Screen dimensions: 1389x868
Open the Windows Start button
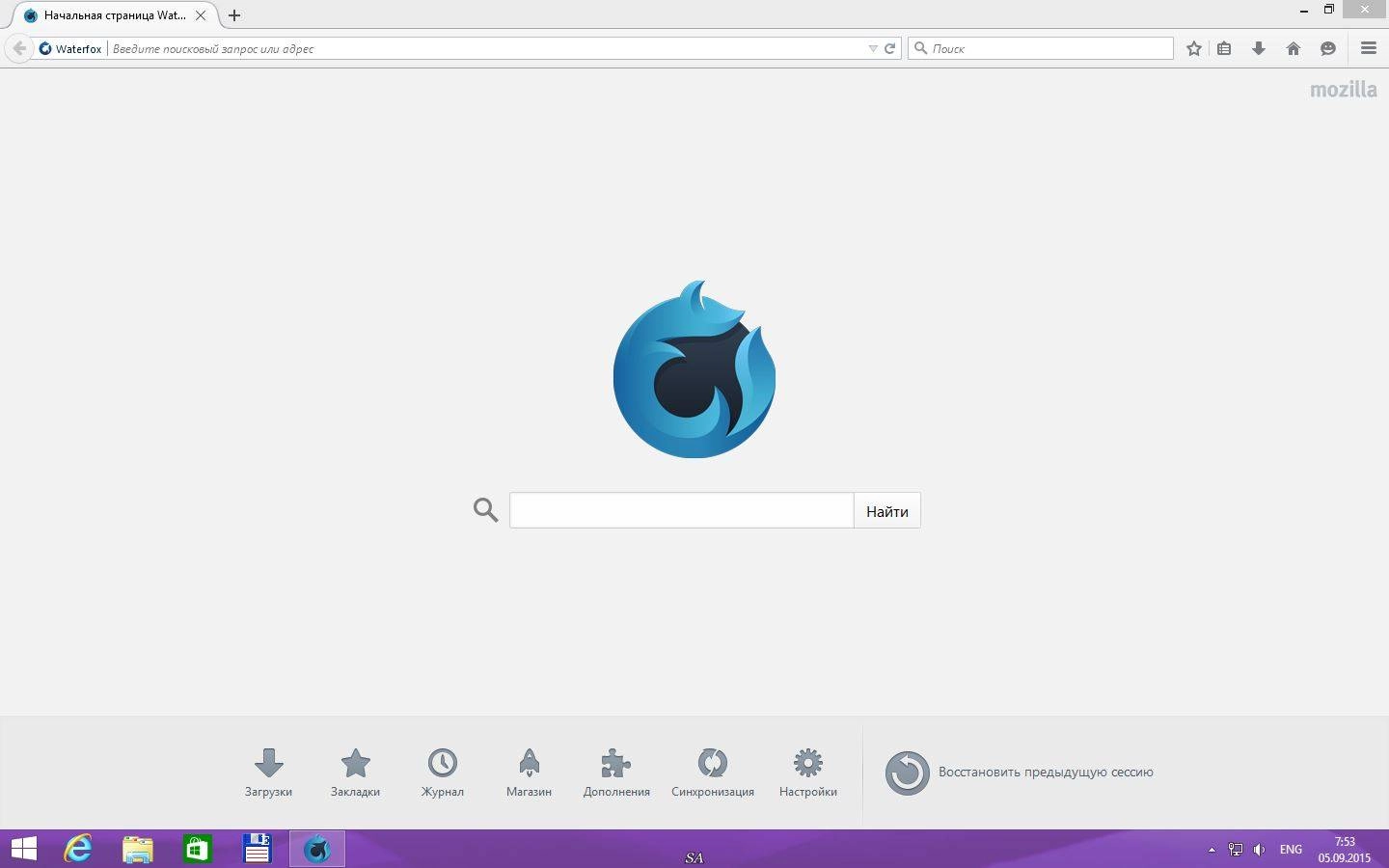[23, 849]
